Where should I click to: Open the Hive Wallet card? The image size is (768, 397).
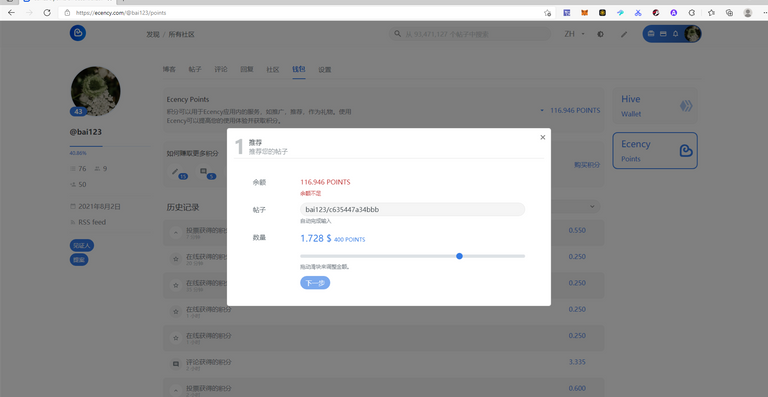[655, 106]
